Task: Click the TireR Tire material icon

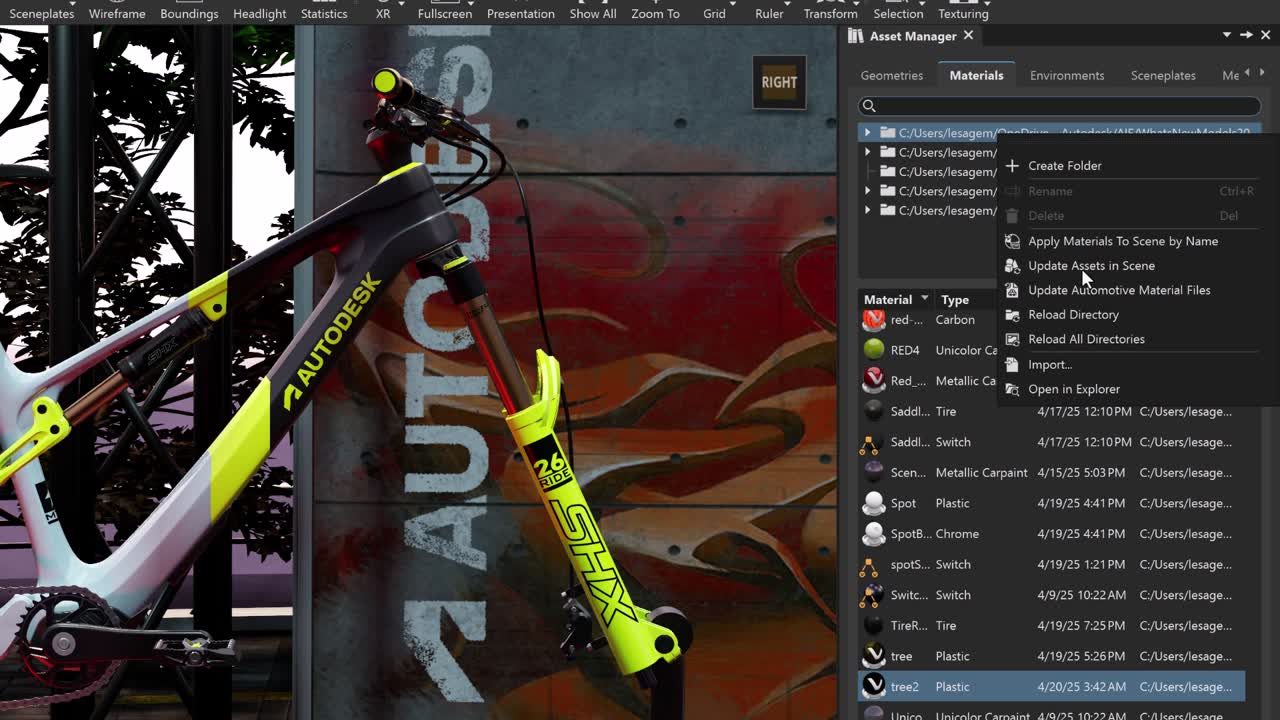Action: click(874, 626)
